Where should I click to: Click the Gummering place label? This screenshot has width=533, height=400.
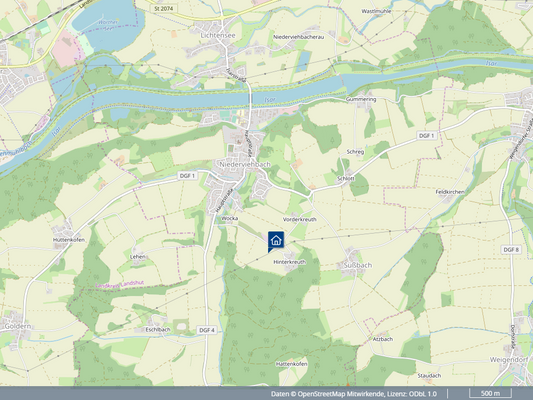click(361, 99)
